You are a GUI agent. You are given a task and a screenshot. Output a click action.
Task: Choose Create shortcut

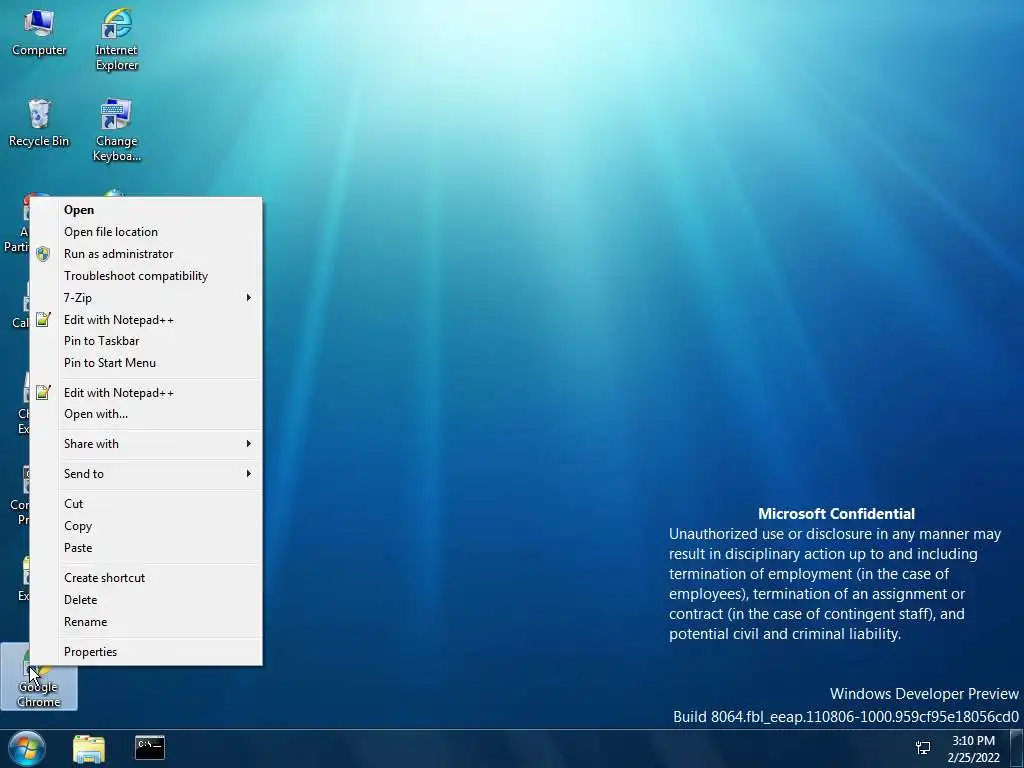click(x=146, y=578)
